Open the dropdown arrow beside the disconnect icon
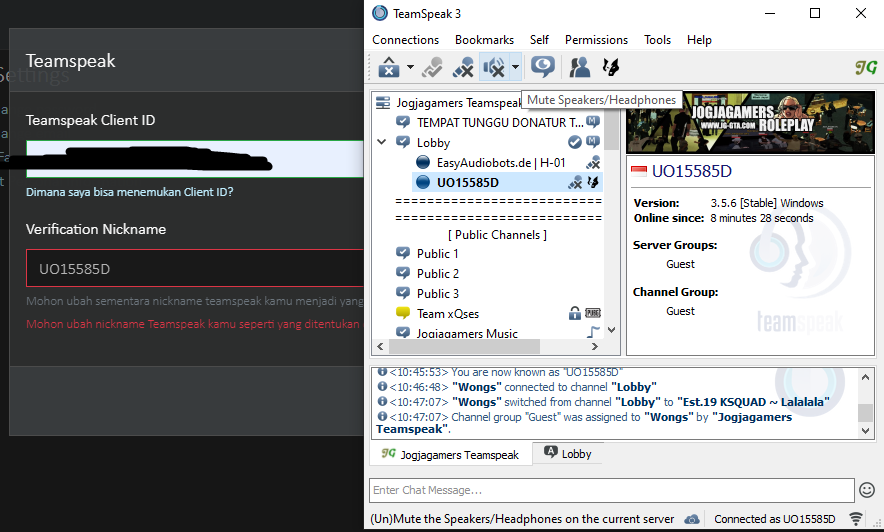Viewport: 884px width, 532px height. pyautogui.click(x=410, y=67)
